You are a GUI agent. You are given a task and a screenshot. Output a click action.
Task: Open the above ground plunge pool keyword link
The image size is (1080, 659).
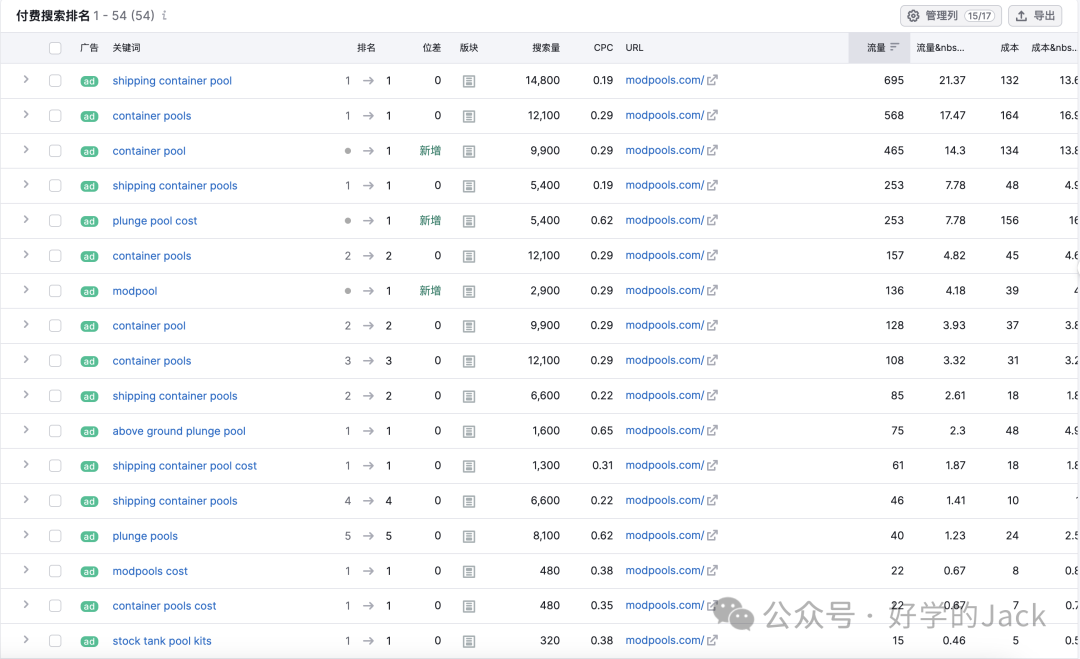pyautogui.click(x=179, y=431)
